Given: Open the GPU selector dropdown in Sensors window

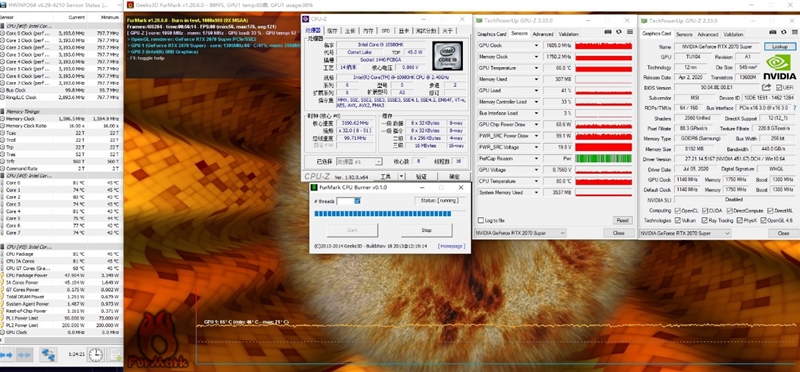Looking at the screenshot, I should click(520, 233).
